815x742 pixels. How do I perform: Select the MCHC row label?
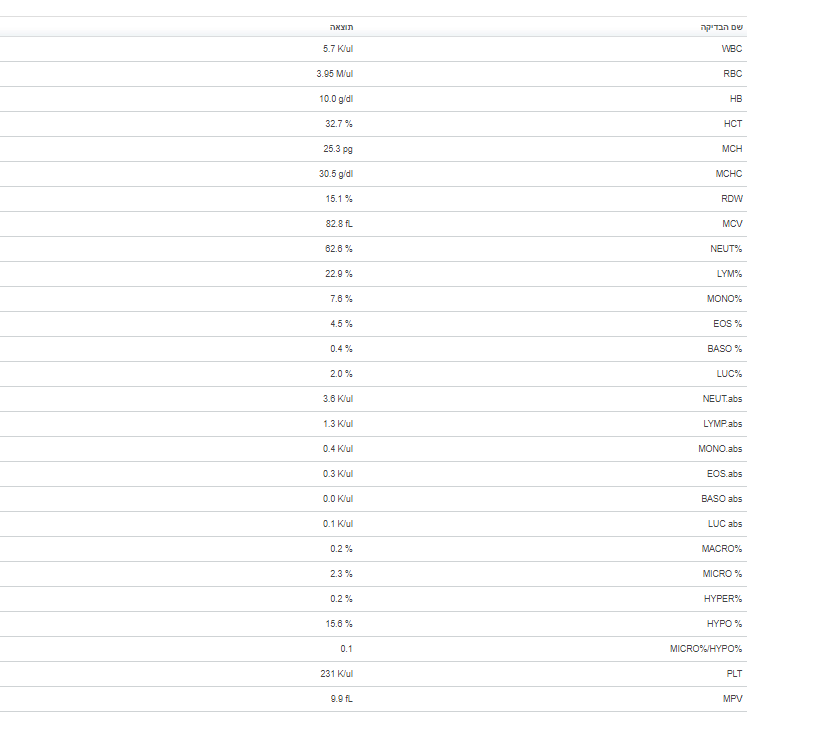click(x=729, y=174)
